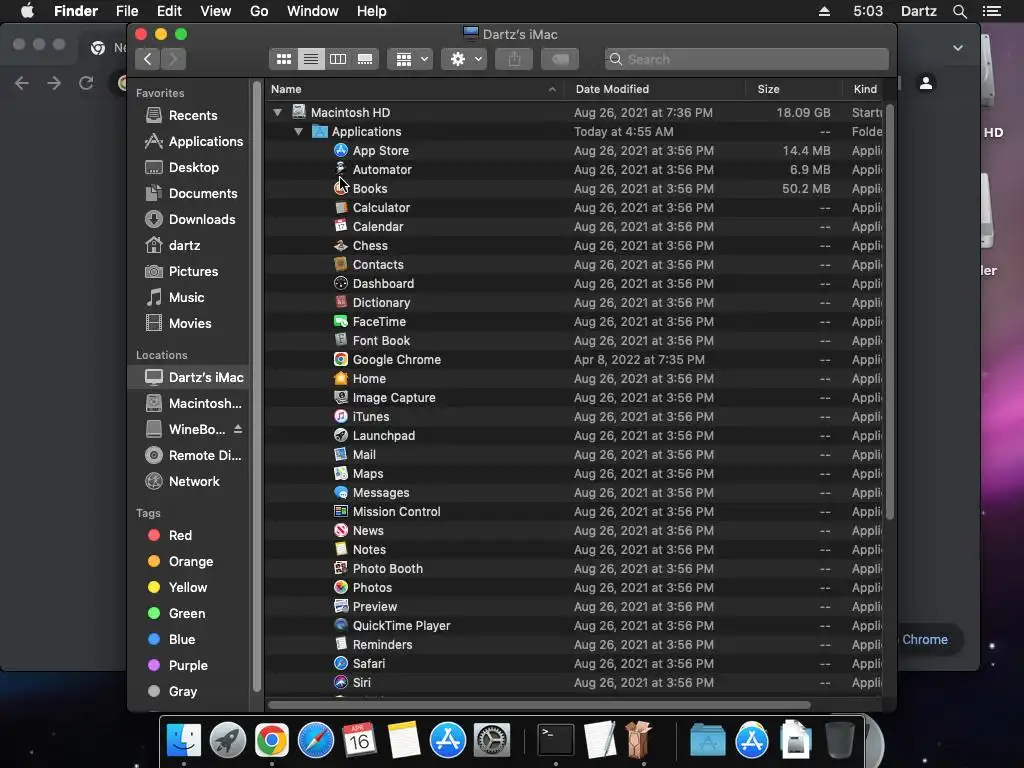Screen dimensions: 1024x768
Task: Open Documents in the sidebar
Action: (x=189, y=193)
